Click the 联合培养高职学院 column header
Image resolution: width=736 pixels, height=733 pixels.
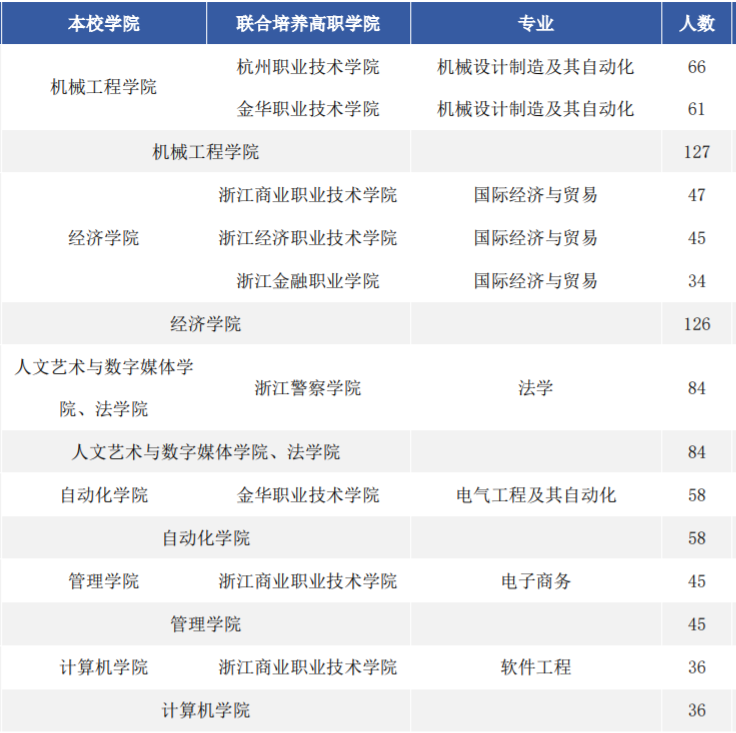pyautogui.click(x=308, y=23)
